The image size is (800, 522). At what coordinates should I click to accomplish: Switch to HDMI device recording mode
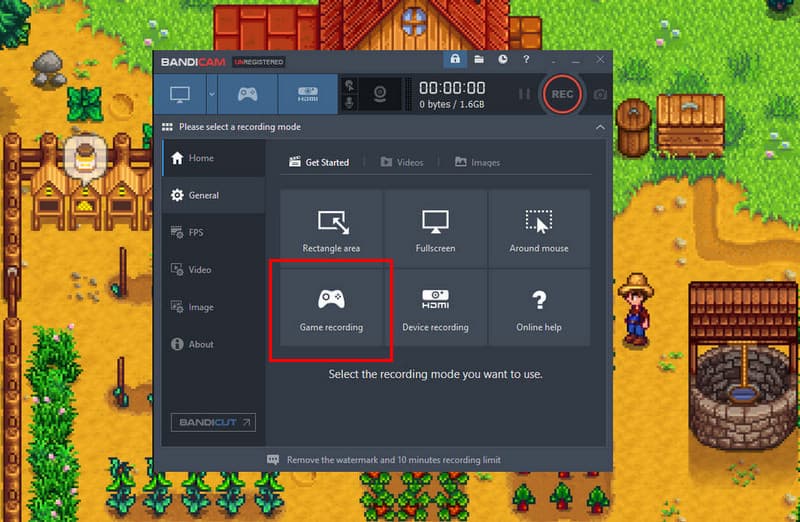pyautogui.click(x=308, y=94)
